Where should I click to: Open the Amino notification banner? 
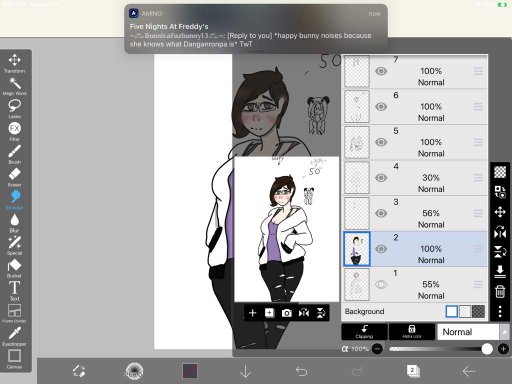click(256, 29)
